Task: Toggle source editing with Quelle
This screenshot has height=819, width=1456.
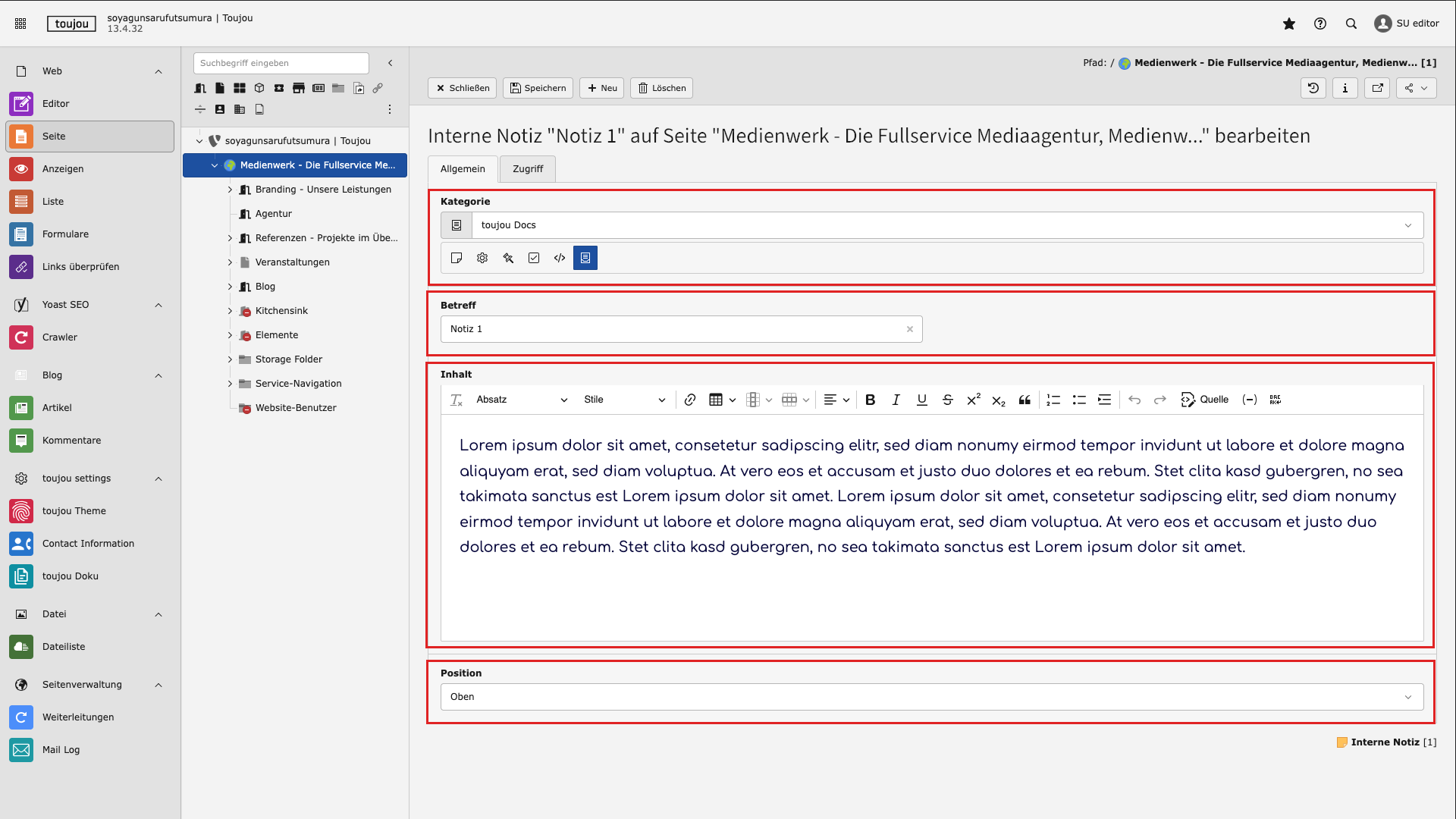Action: click(1204, 400)
